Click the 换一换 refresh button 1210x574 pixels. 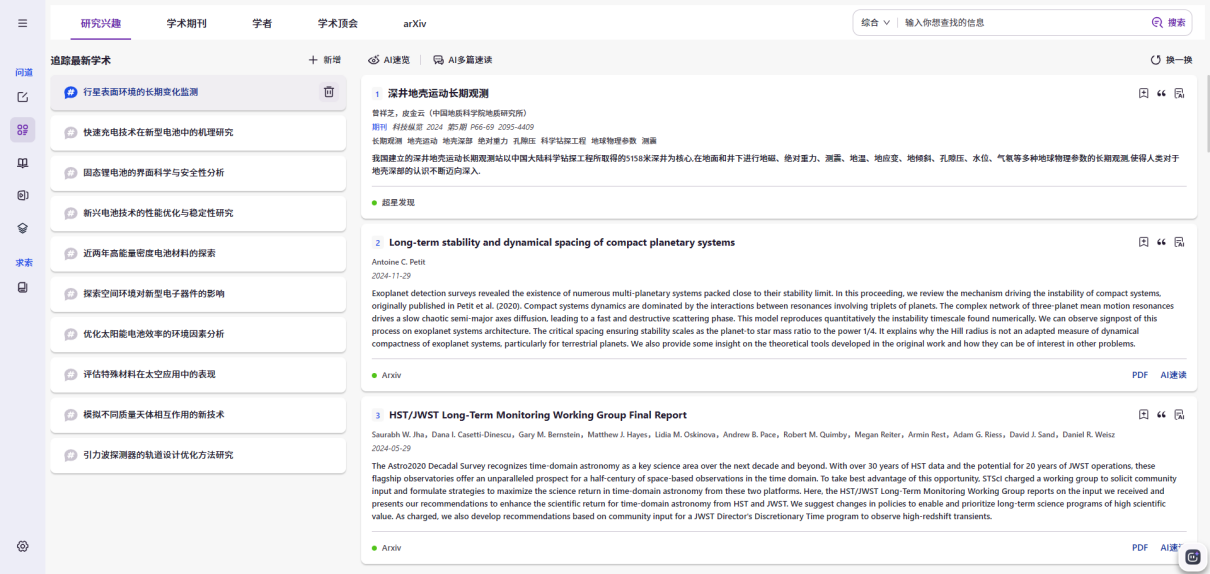coord(1171,60)
